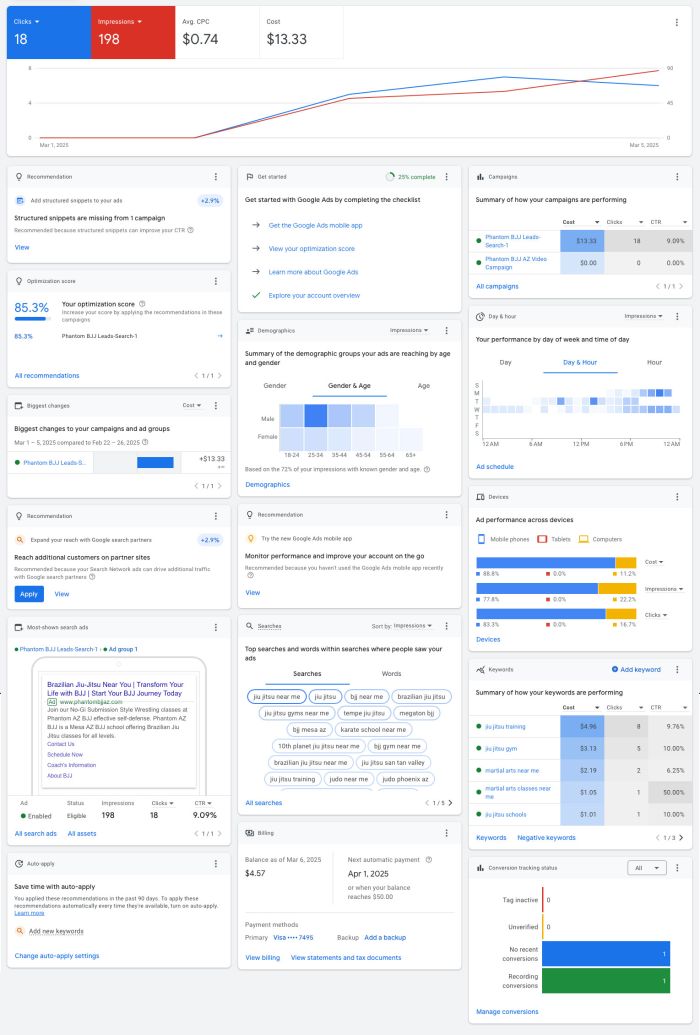Click the 25-34 Male heatmap cell
700x1035 pixels.
316,415
